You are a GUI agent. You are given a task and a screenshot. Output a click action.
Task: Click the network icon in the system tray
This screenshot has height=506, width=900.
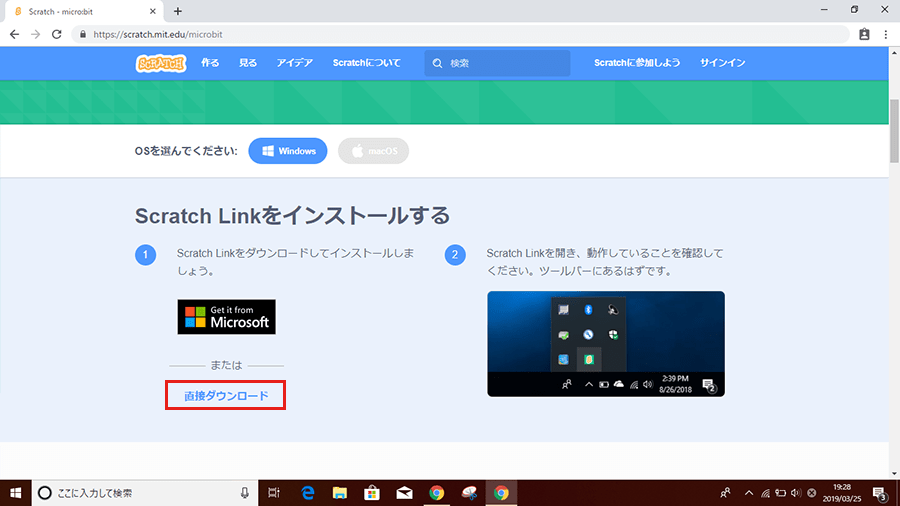click(765, 493)
